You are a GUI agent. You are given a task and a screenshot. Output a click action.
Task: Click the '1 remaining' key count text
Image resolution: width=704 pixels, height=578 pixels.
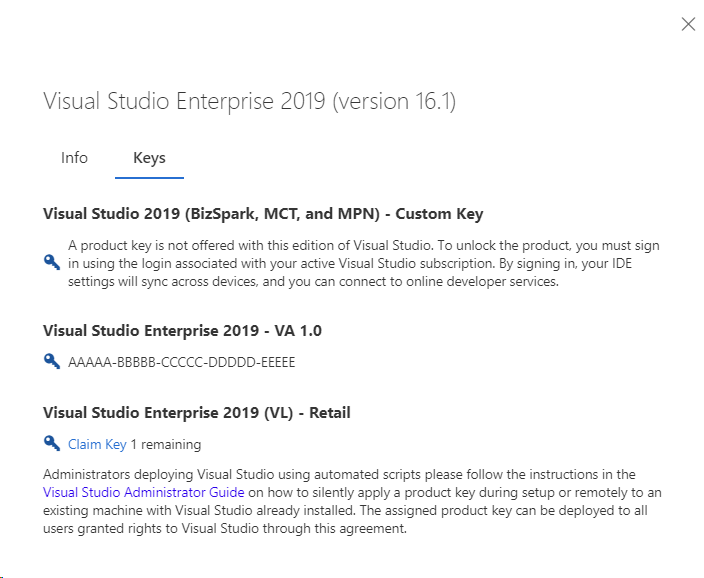(x=166, y=444)
